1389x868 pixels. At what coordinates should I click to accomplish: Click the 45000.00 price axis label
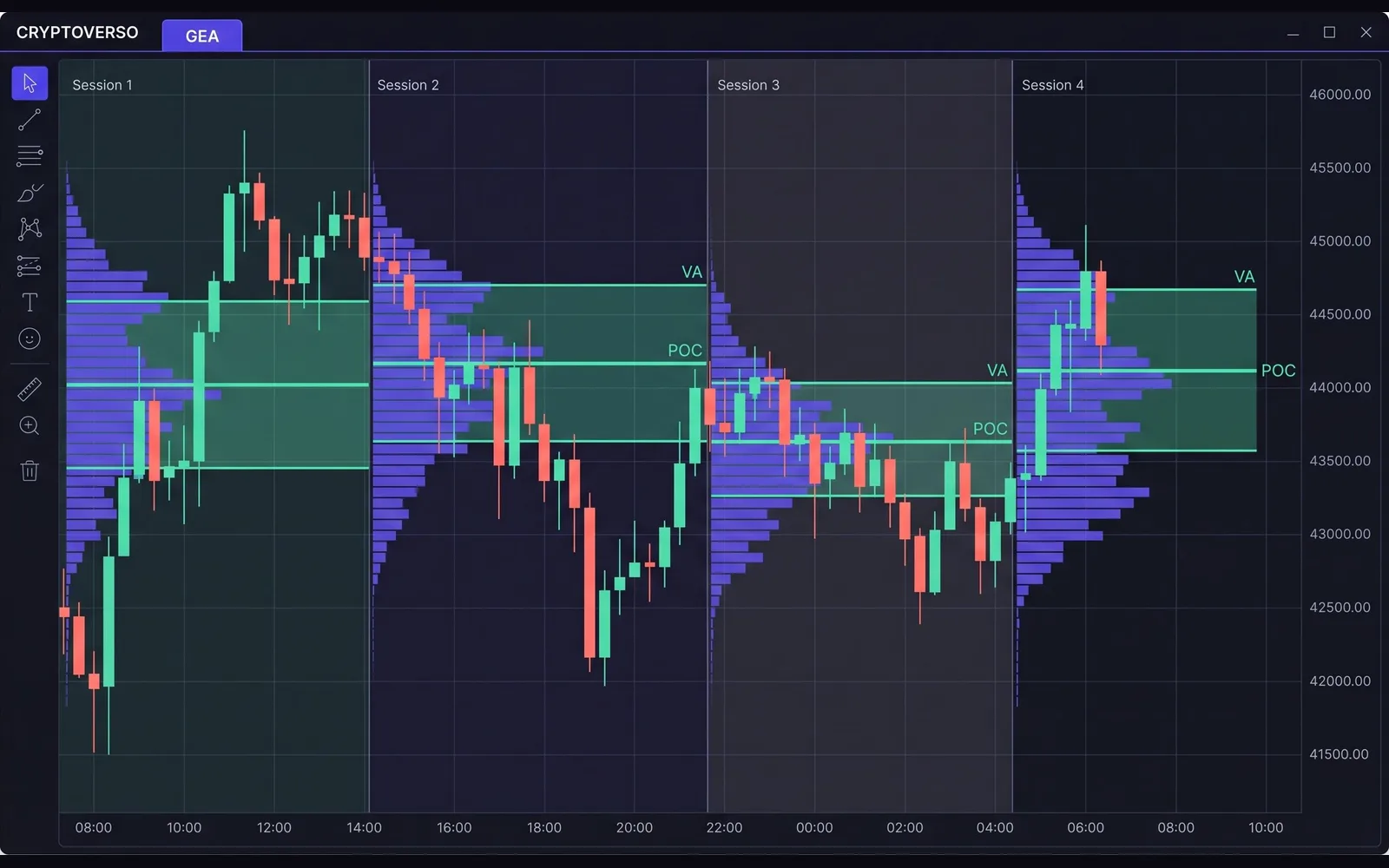pyautogui.click(x=1340, y=241)
